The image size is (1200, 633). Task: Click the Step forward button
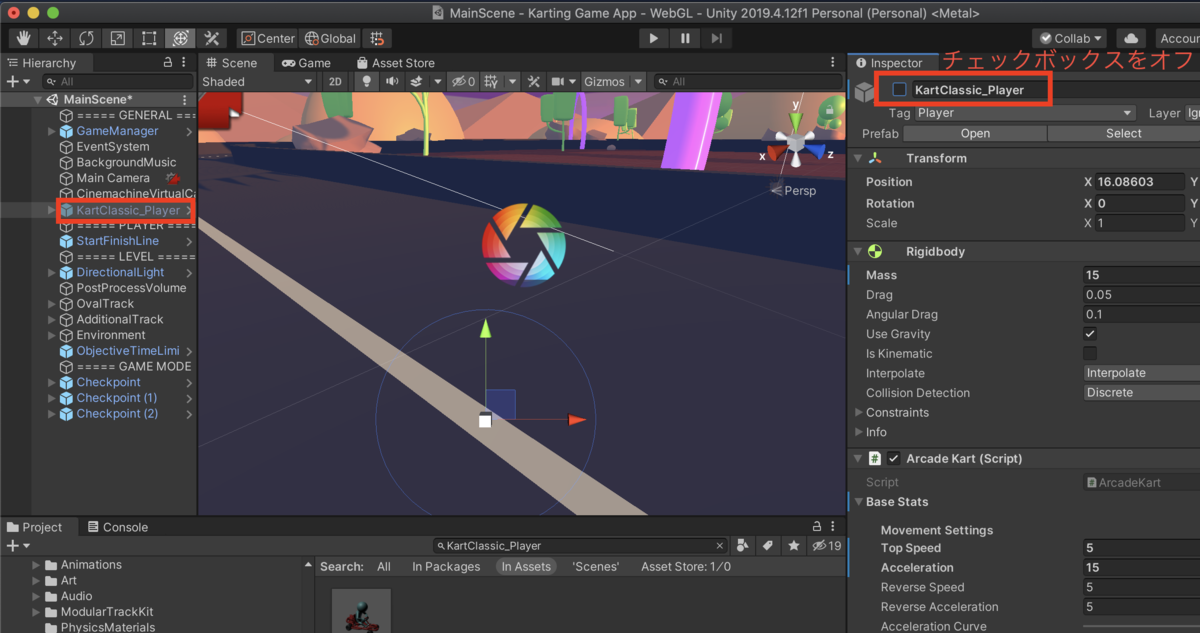716,38
